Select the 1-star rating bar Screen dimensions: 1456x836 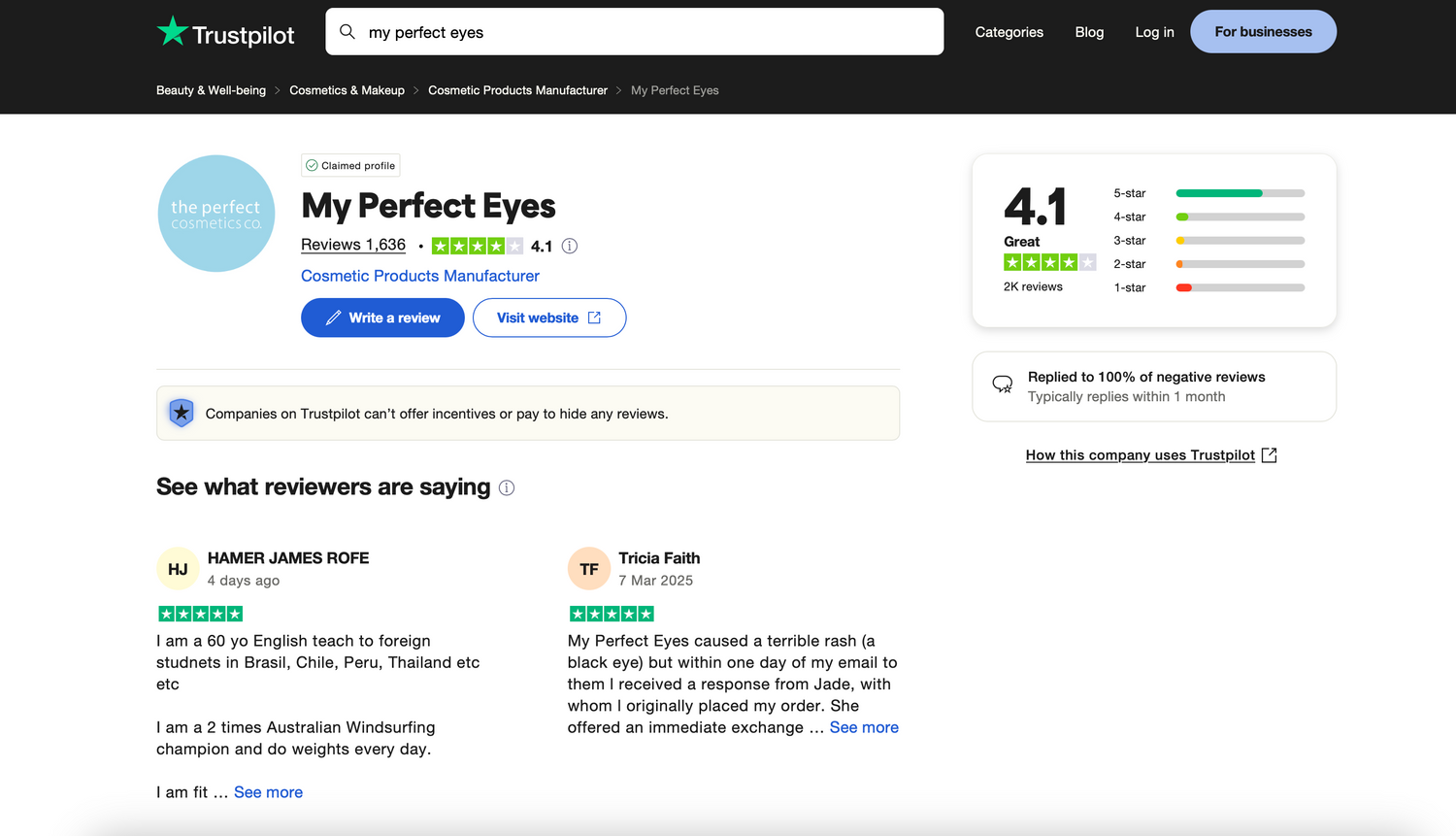[1240, 286]
